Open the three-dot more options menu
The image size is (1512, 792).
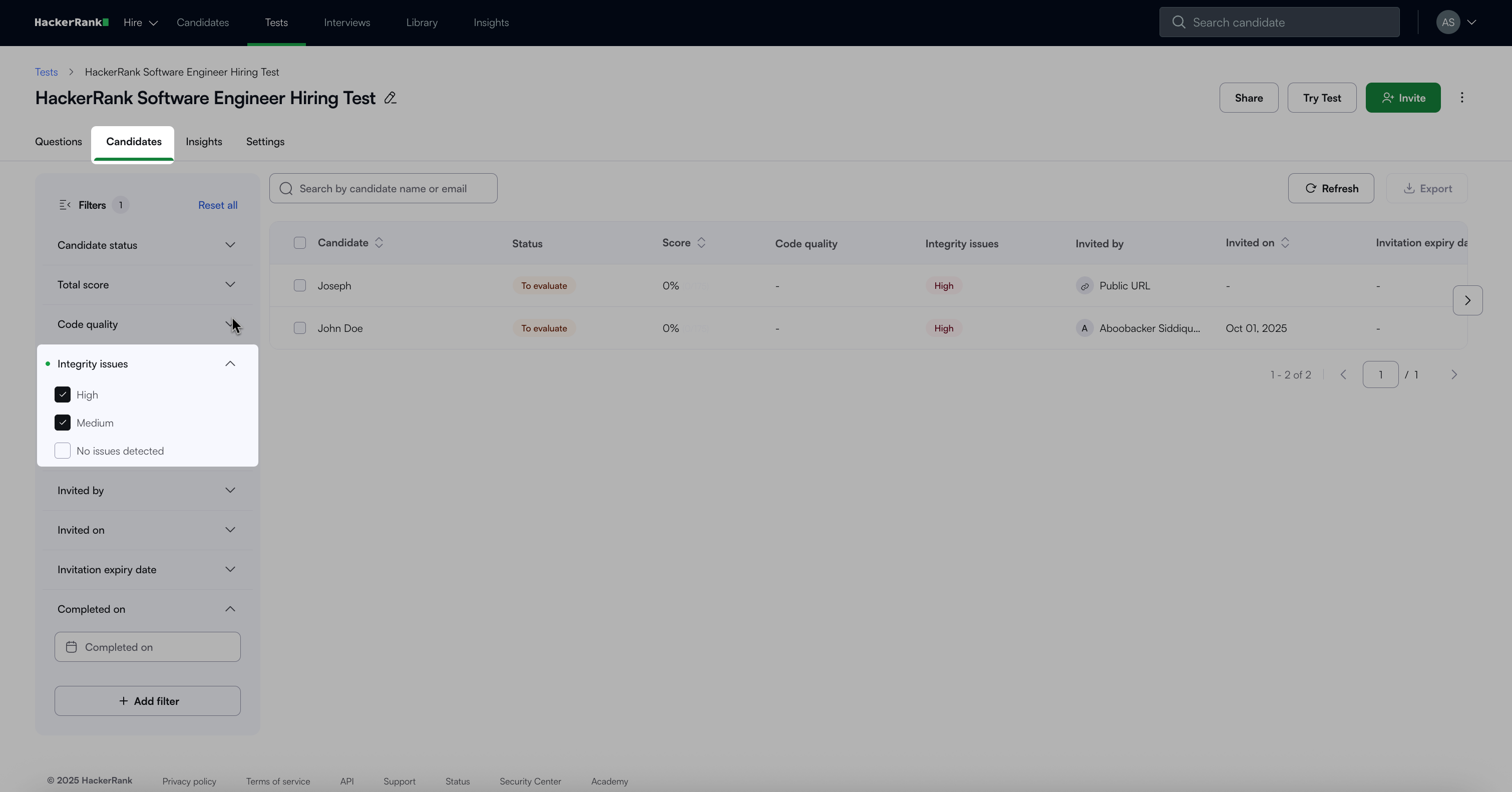click(1462, 98)
